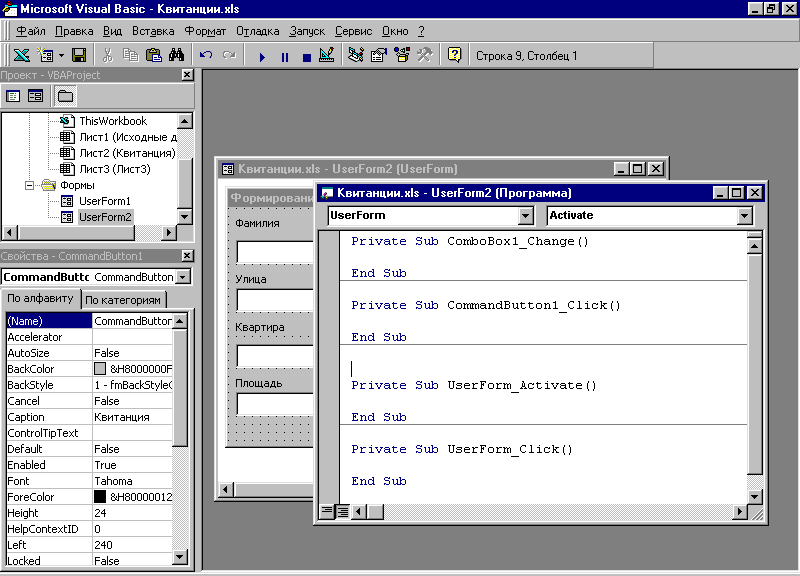Image resolution: width=800 pixels, height=576 pixels.
Task: Open Properties Window toolbar icon
Action: (x=379, y=55)
